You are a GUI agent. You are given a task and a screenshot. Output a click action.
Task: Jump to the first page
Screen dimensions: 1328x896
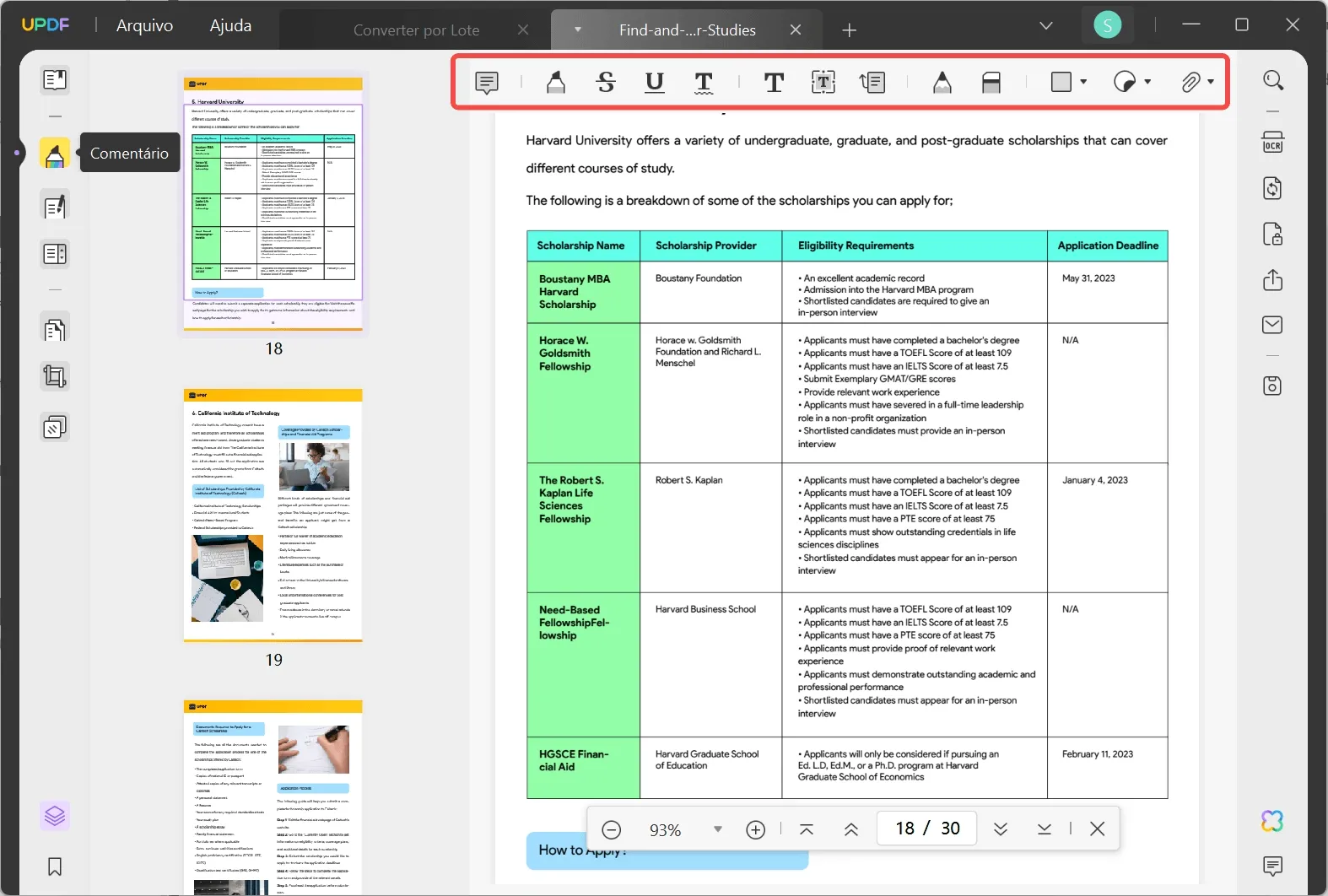pyautogui.click(x=807, y=829)
